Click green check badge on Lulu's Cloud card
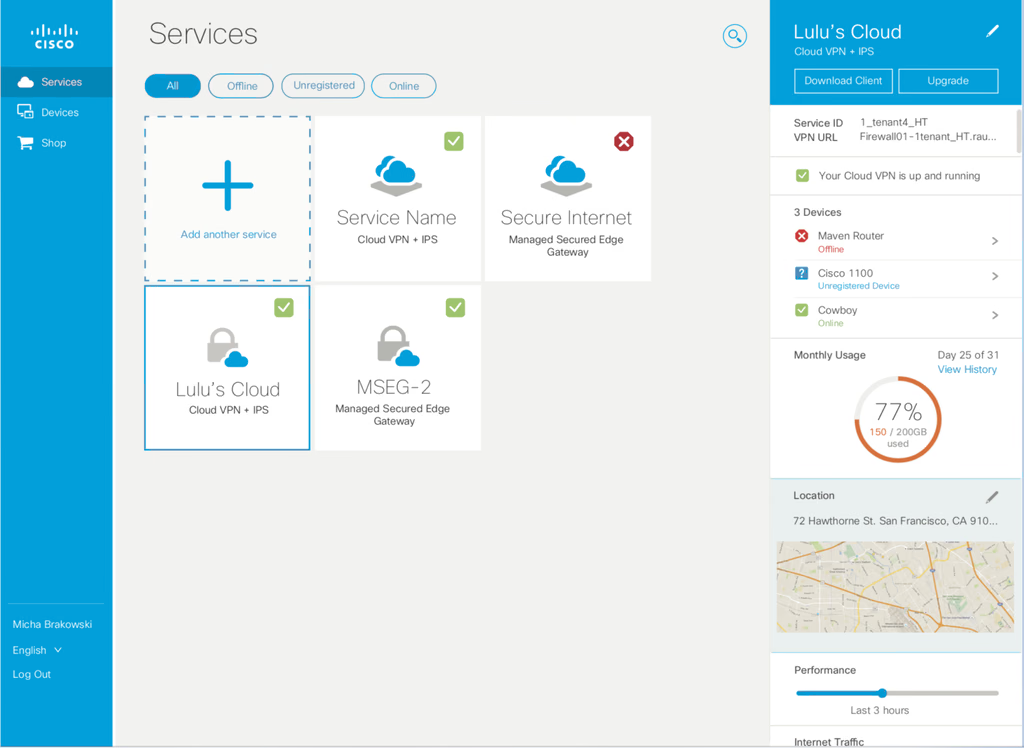This screenshot has width=1024, height=748. pyautogui.click(x=284, y=307)
